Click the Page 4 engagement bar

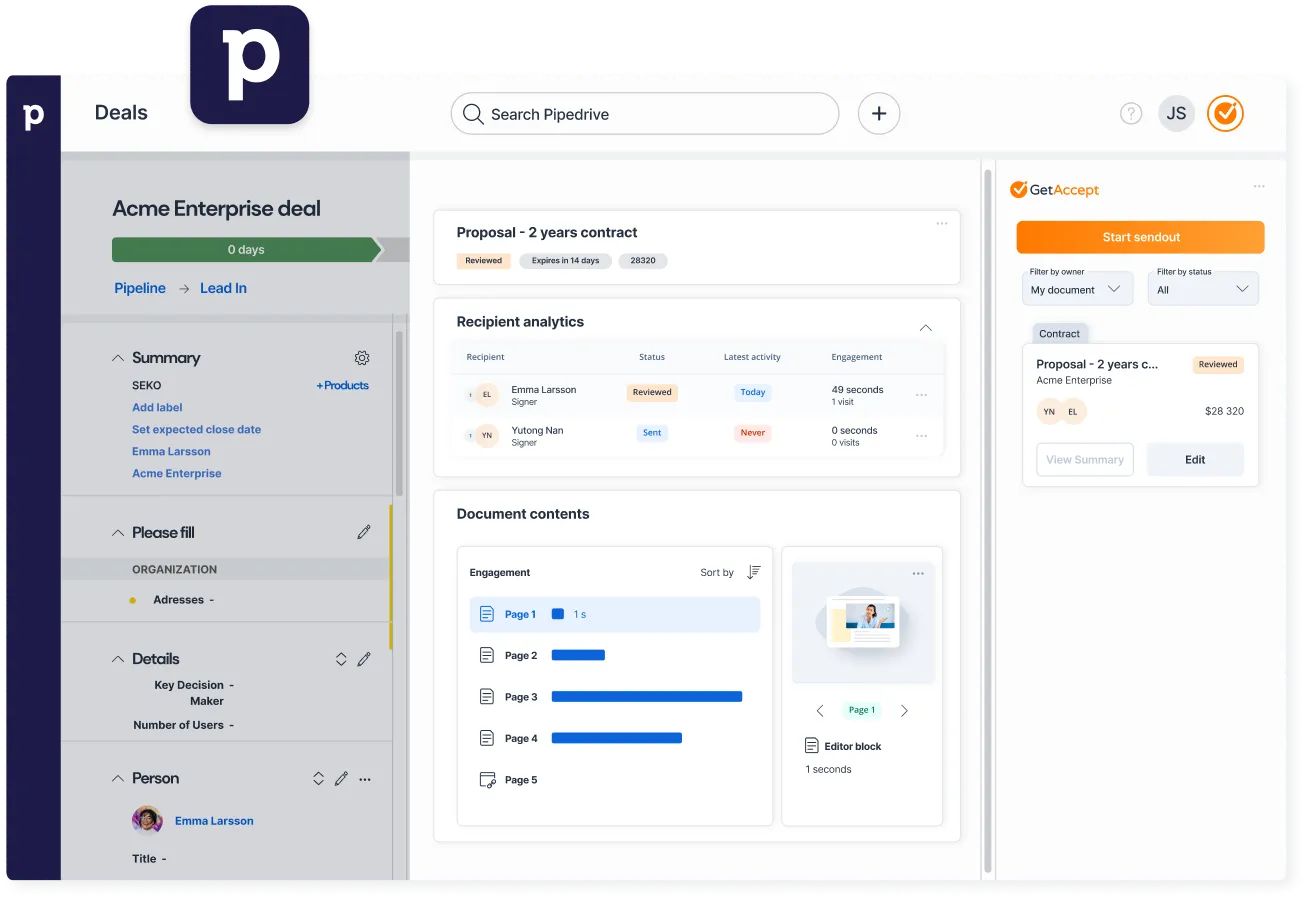pyautogui.click(x=617, y=738)
